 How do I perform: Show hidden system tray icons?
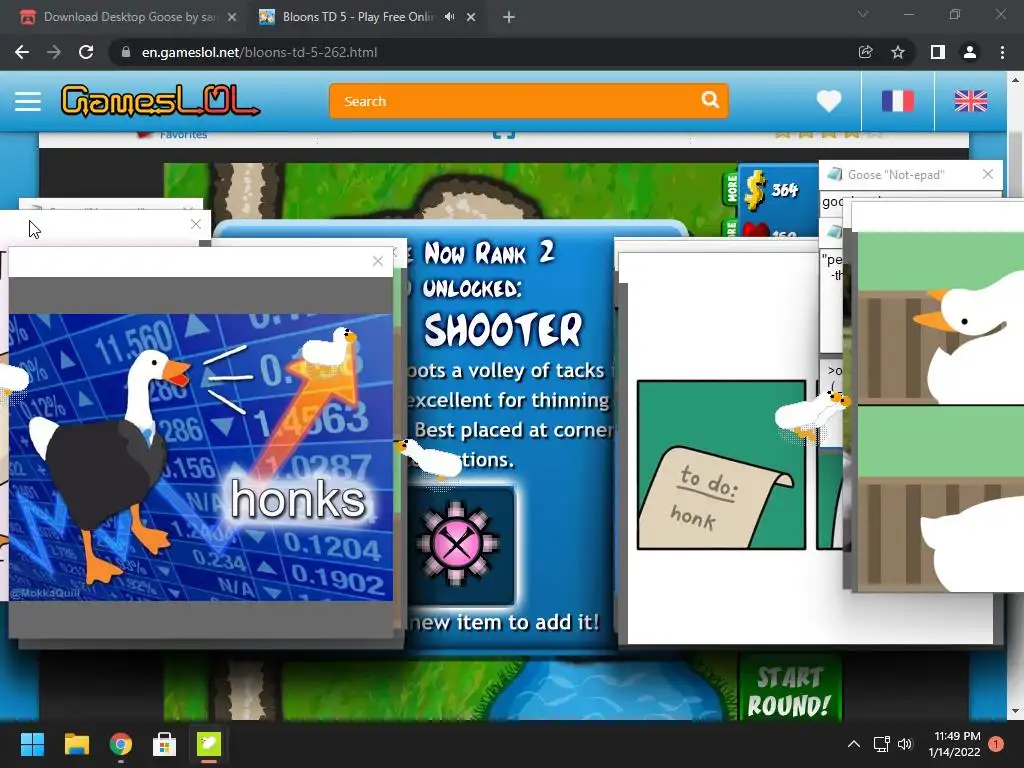(854, 744)
